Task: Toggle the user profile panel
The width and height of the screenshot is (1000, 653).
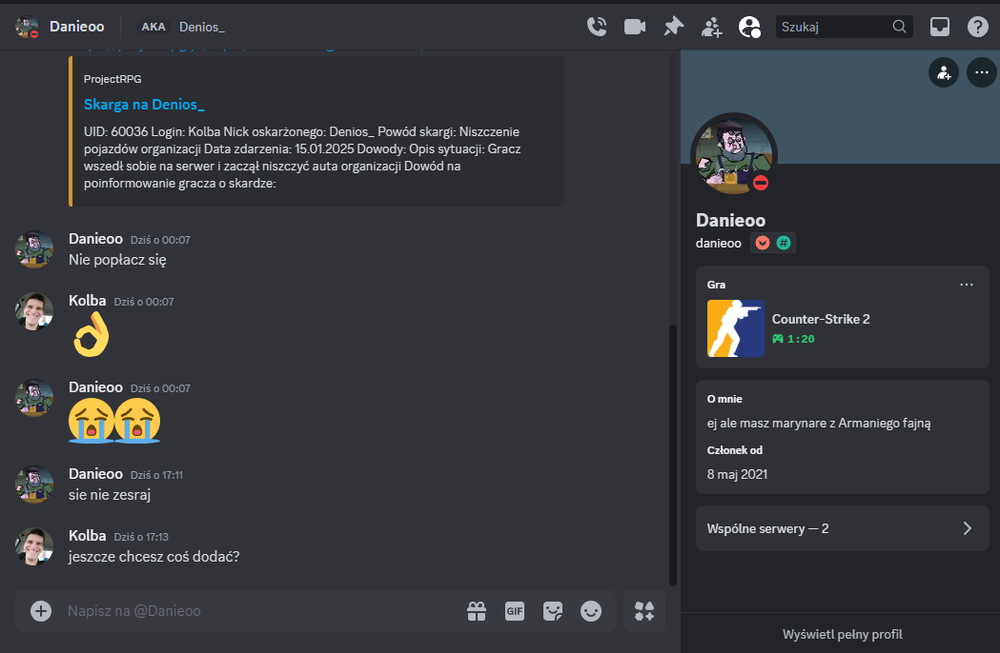Action: click(x=749, y=27)
